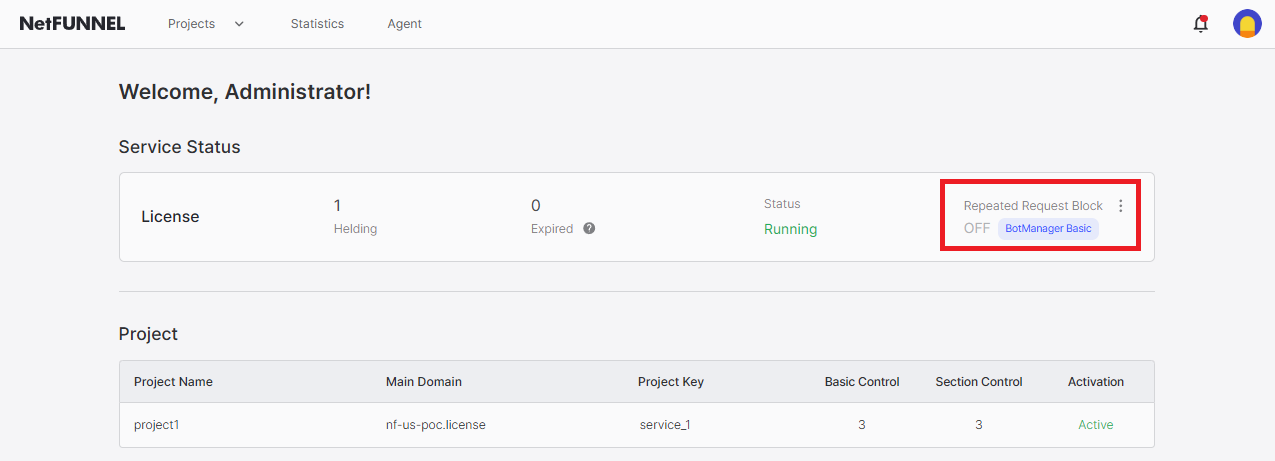This screenshot has width=1275, height=461.
Task: Open the user profile avatar
Action: (x=1247, y=24)
